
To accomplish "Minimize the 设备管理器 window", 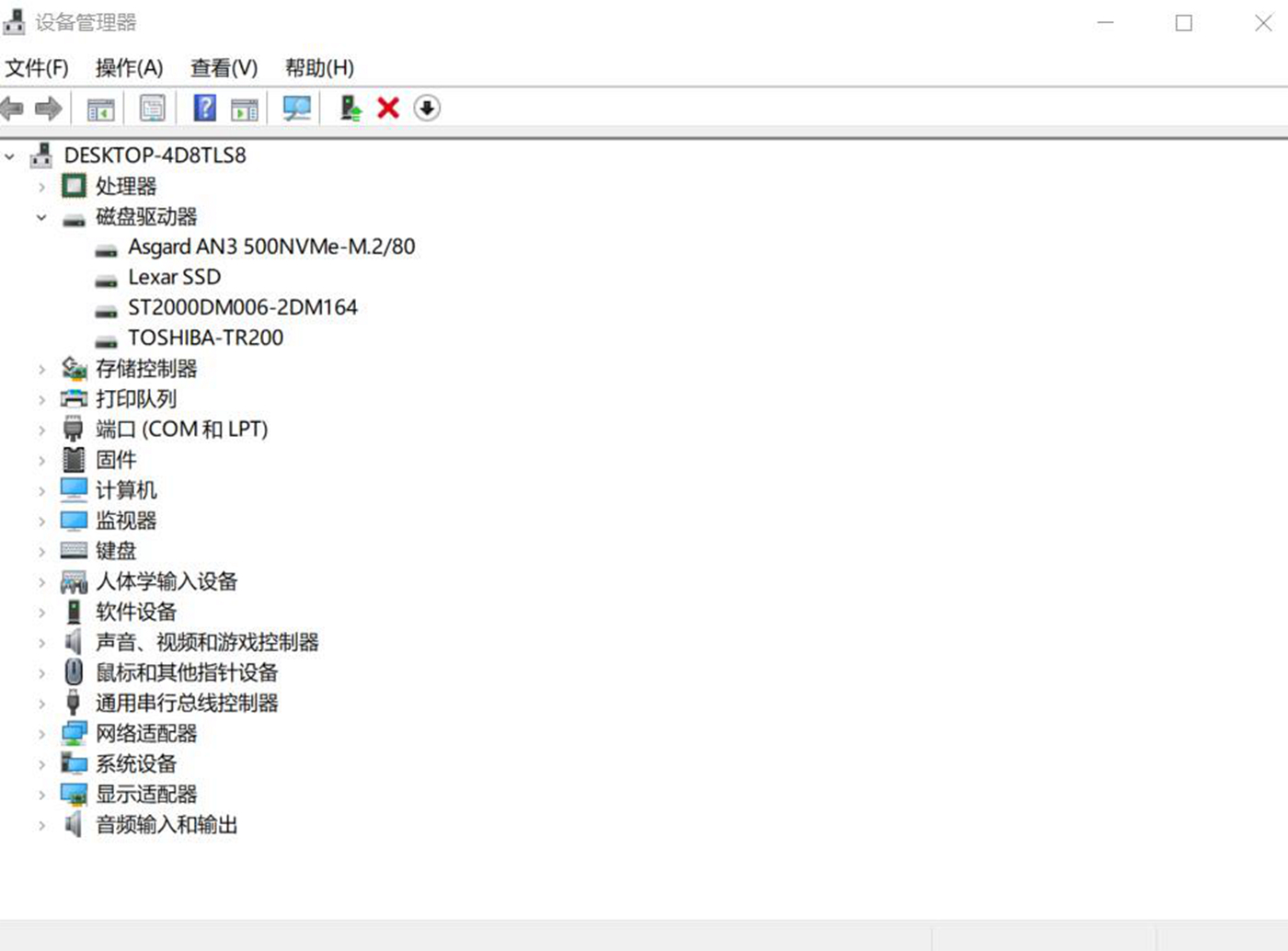I will [1106, 23].
